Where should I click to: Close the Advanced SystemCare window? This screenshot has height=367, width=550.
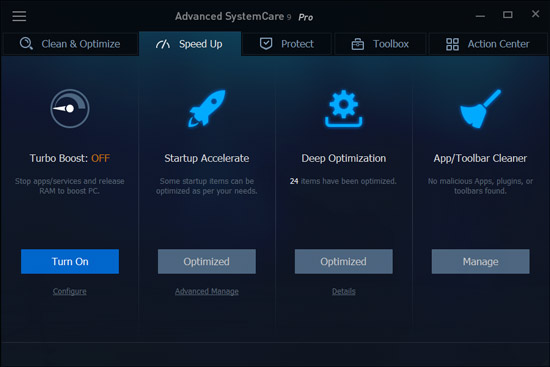point(535,14)
